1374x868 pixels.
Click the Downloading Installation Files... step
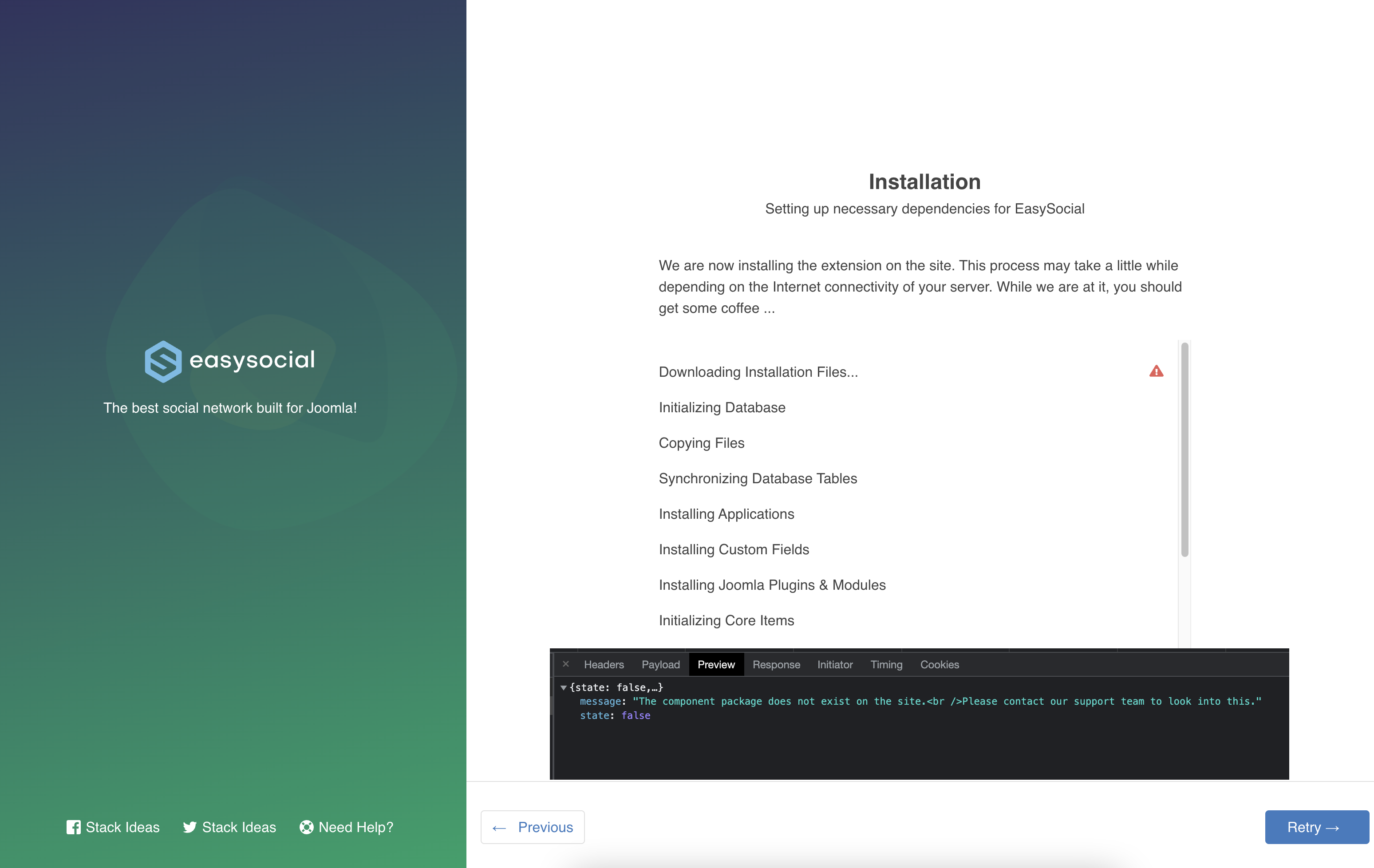(758, 372)
